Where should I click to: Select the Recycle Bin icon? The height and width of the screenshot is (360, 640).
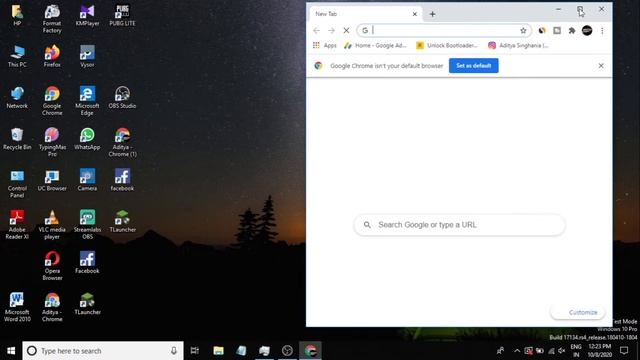[x=17, y=139]
